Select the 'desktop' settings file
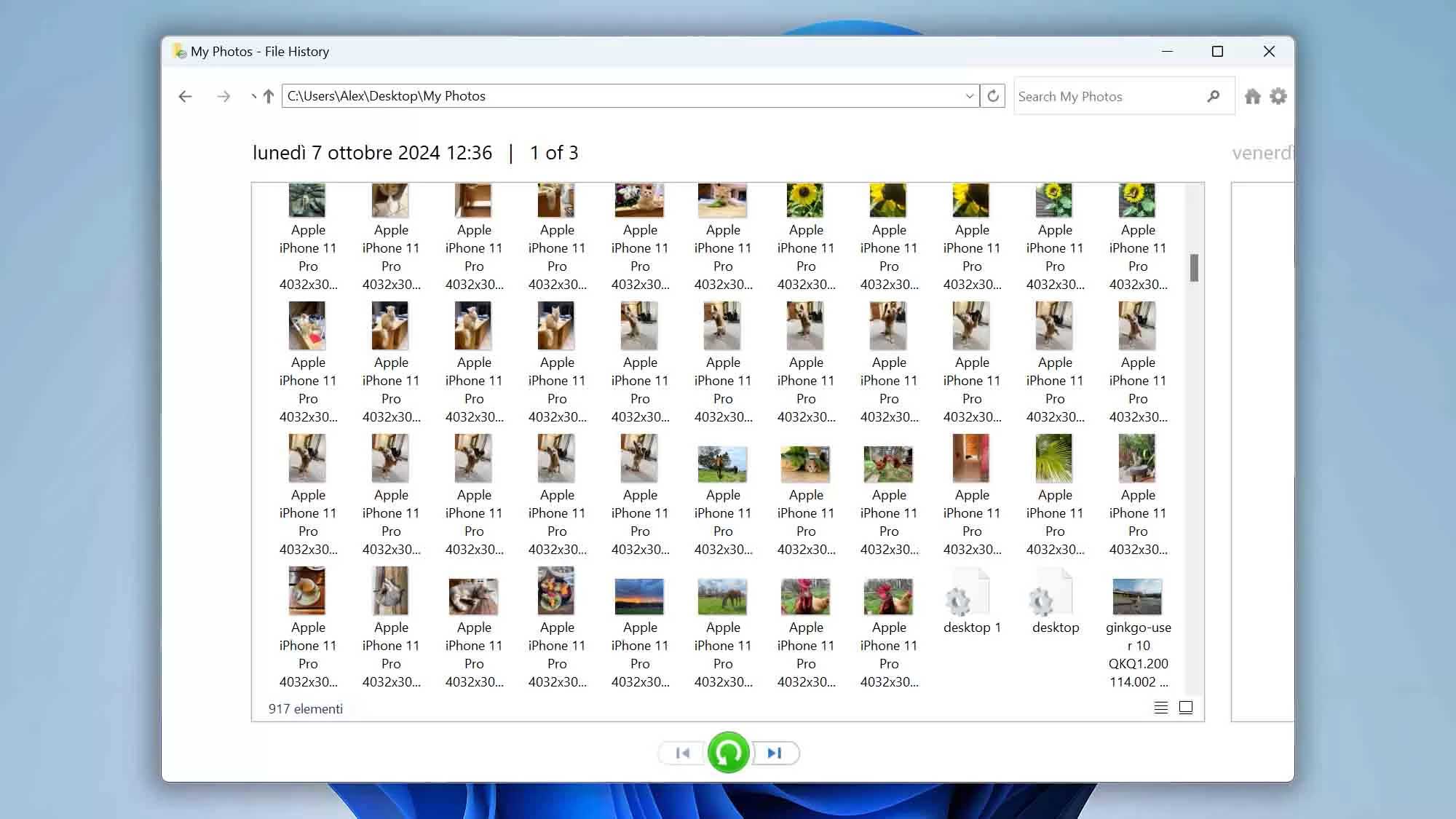This screenshot has width=1456, height=819. coord(1055,601)
